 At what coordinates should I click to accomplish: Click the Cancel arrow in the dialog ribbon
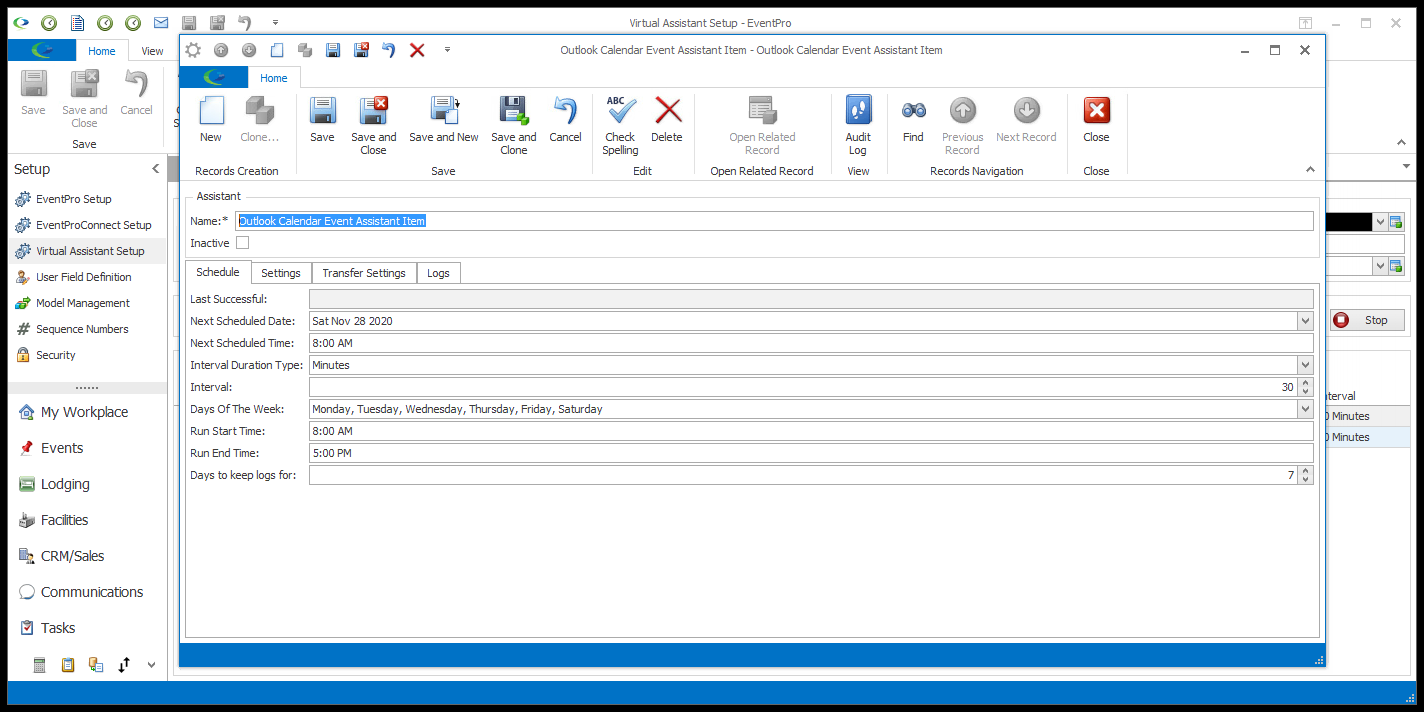click(x=565, y=119)
